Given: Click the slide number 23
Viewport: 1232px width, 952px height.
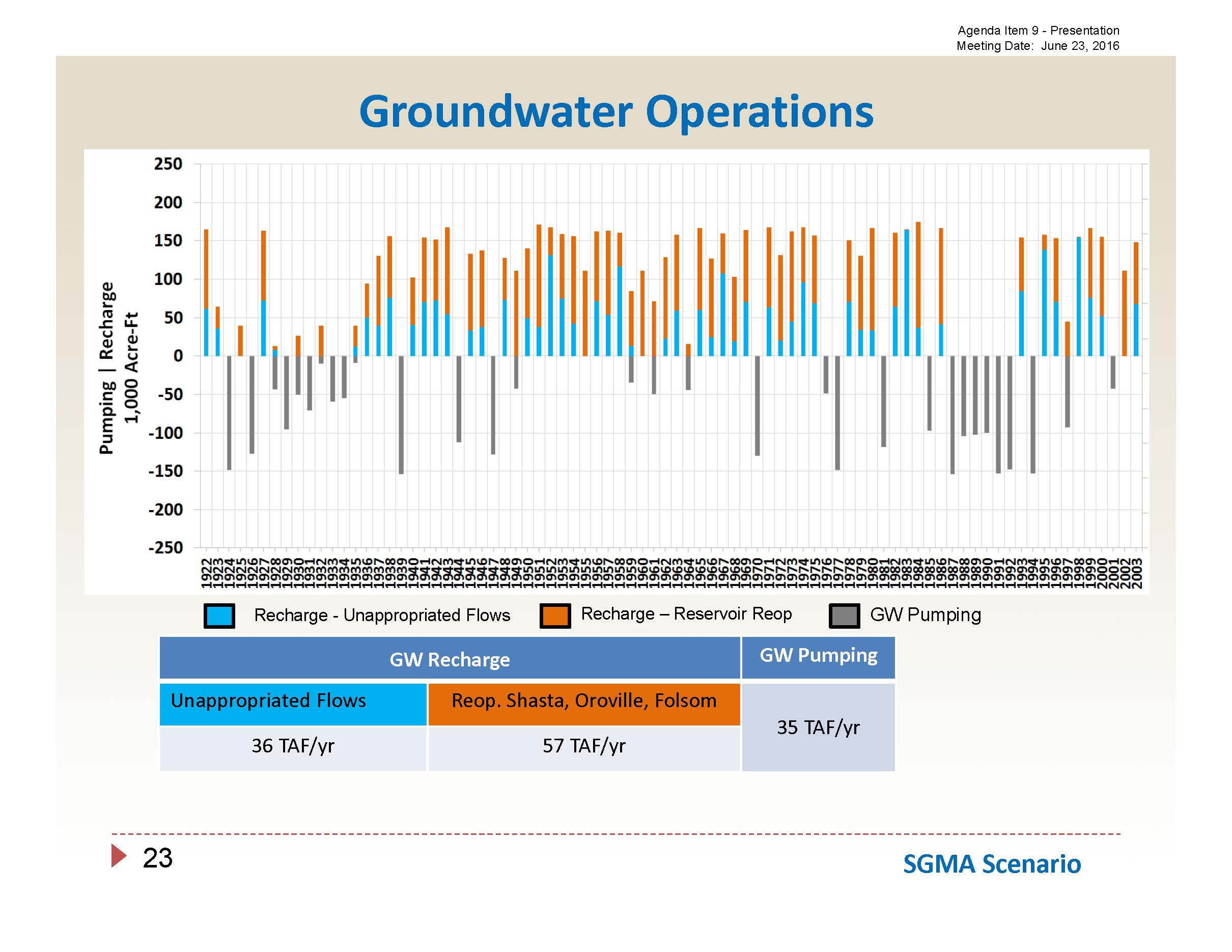Looking at the screenshot, I should coord(157,858).
